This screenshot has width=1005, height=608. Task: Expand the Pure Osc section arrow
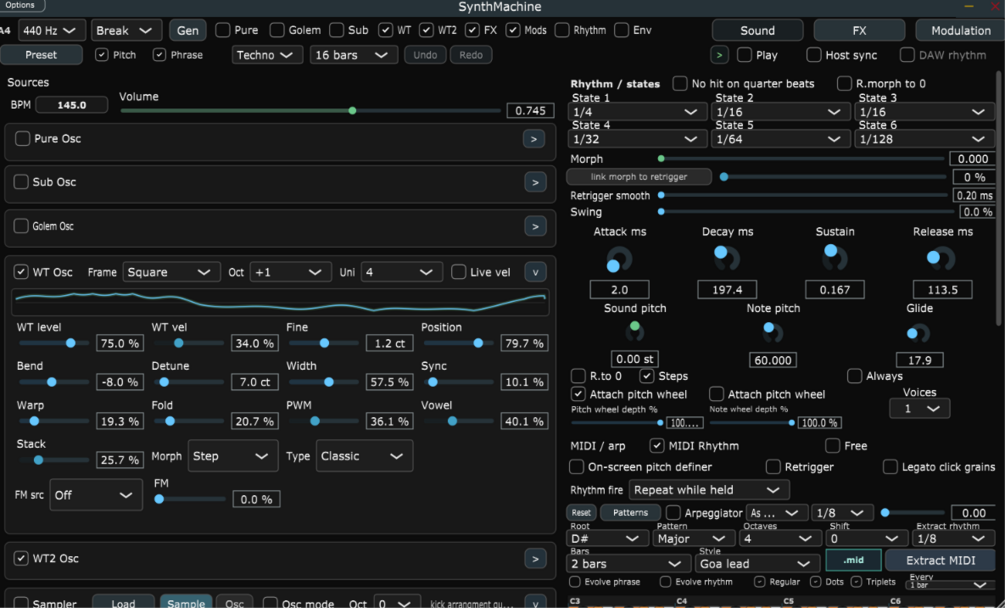click(x=534, y=139)
